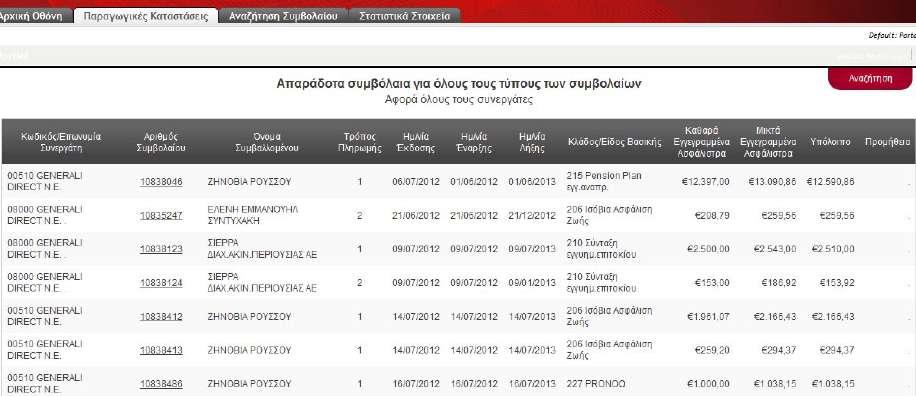
Task: Select the 227 PRONOO branch cell
Action: pos(596,384)
